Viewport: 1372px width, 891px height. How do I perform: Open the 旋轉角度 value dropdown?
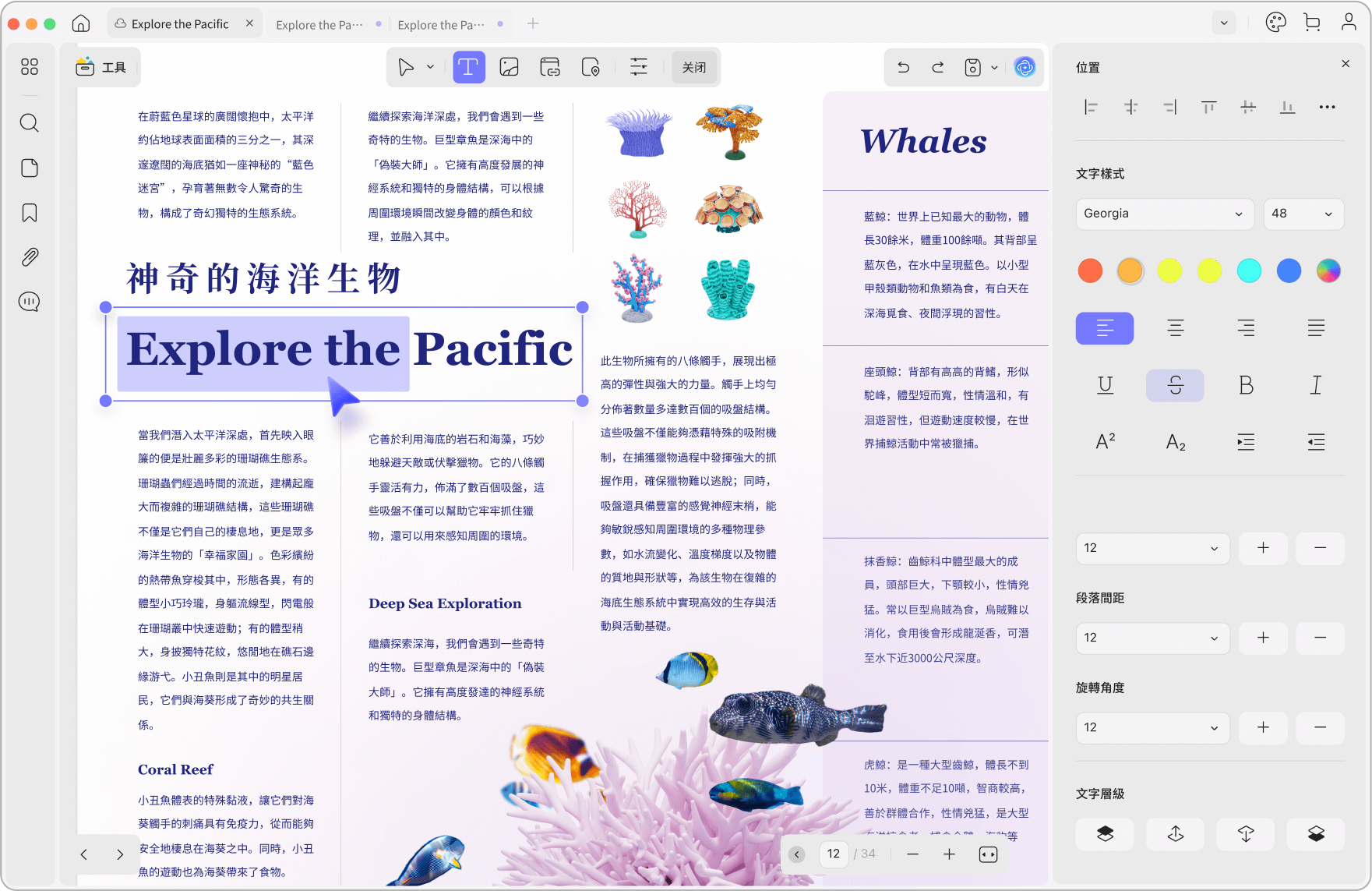[x=1152, y=727]
